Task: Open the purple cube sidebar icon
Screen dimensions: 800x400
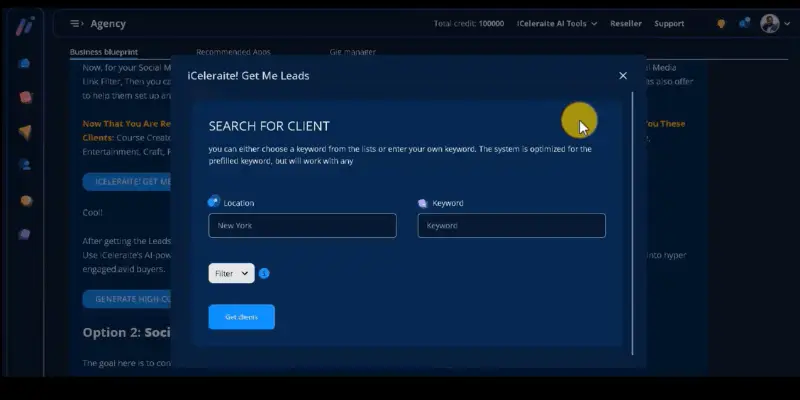Action: coord(24,235)
